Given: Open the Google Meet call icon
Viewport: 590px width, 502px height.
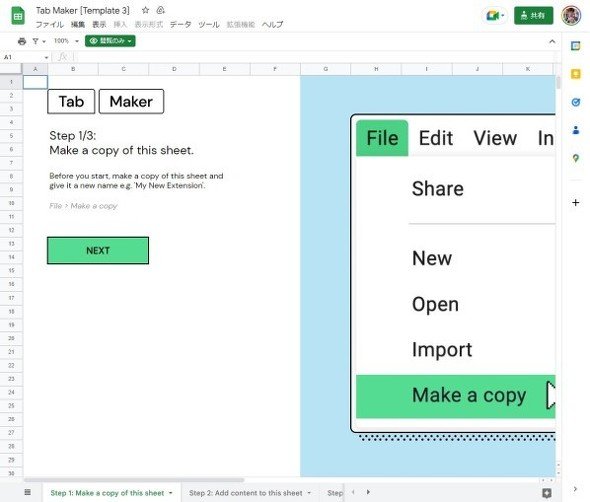Looking at the screenshot, I should (494, 16).
